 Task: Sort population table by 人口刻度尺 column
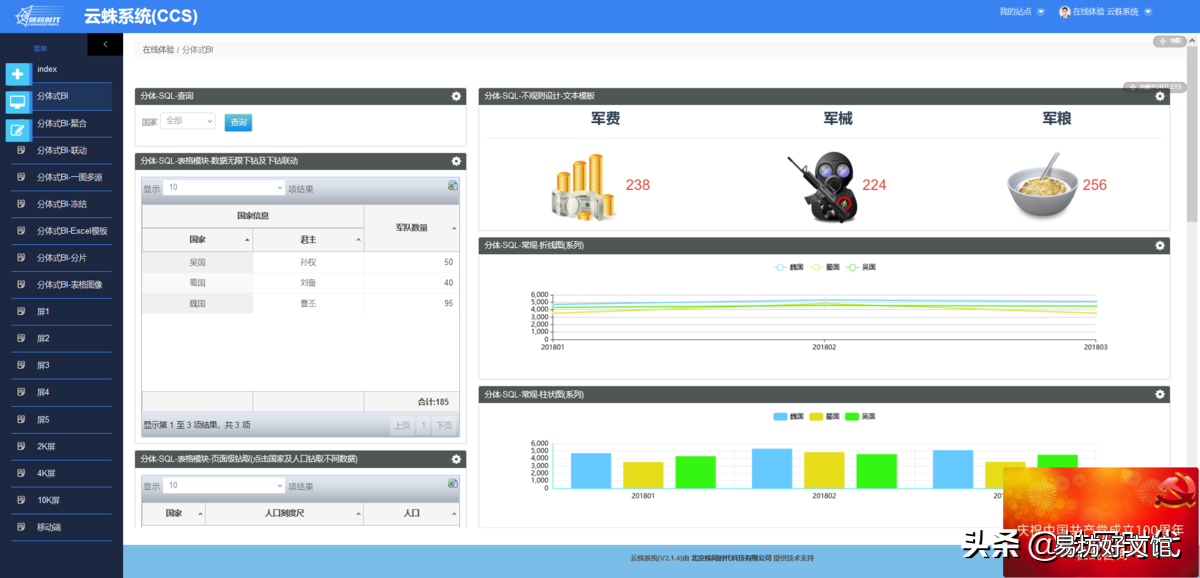click(x=283, y=513)
